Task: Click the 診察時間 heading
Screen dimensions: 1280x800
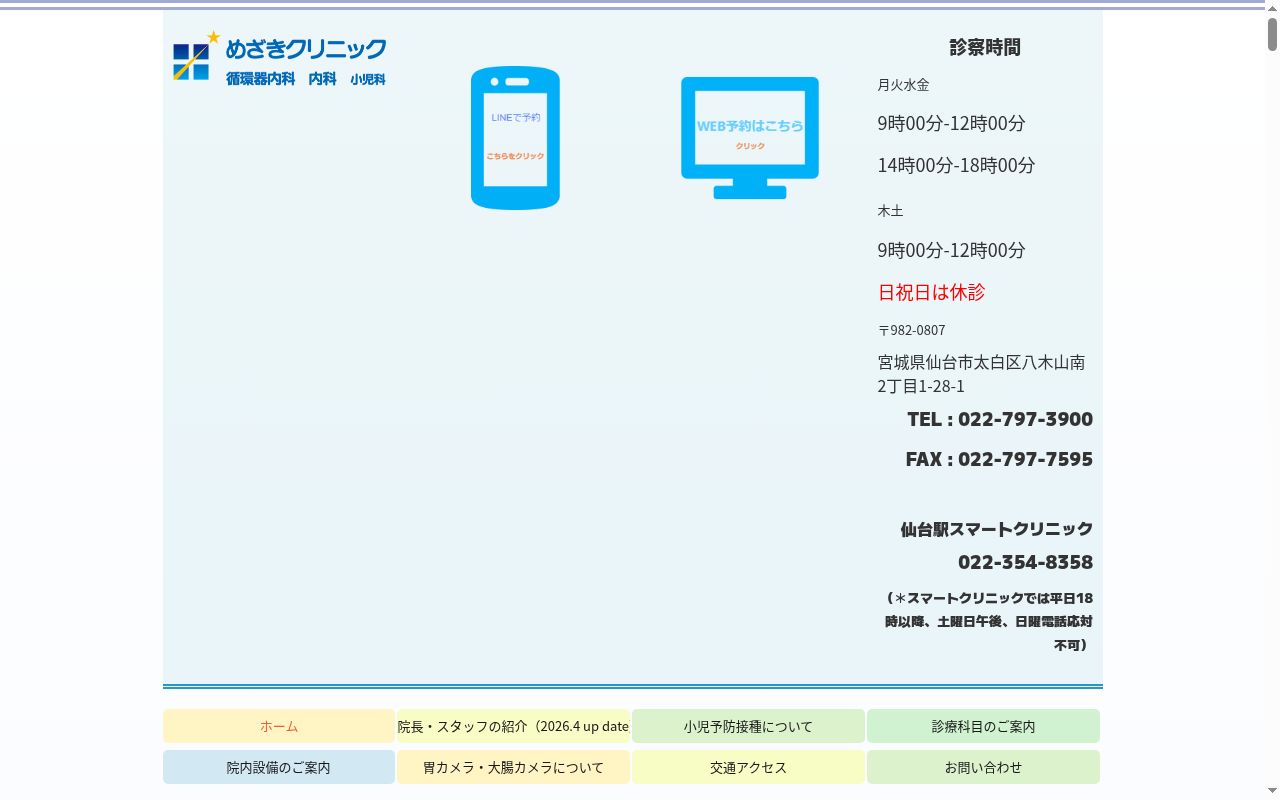Action: 985,47
